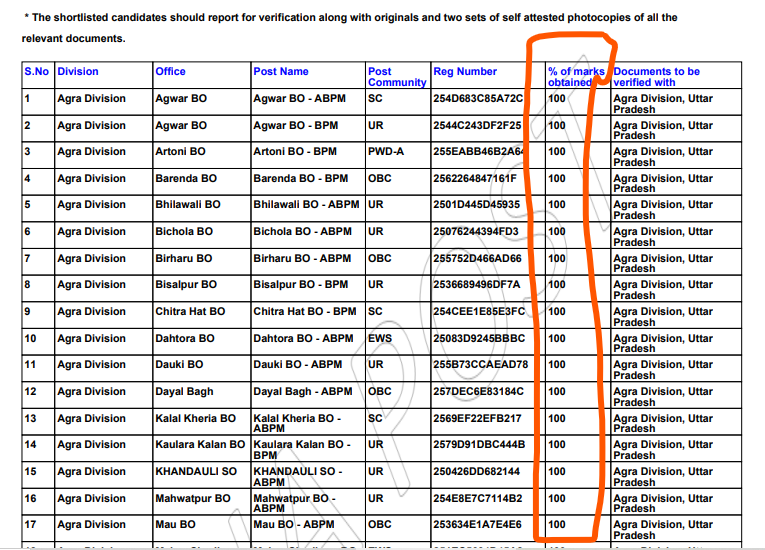The height and width of the screenshot is (550, 765).
Task: Click the S.No column header
Action: point(38,72)
